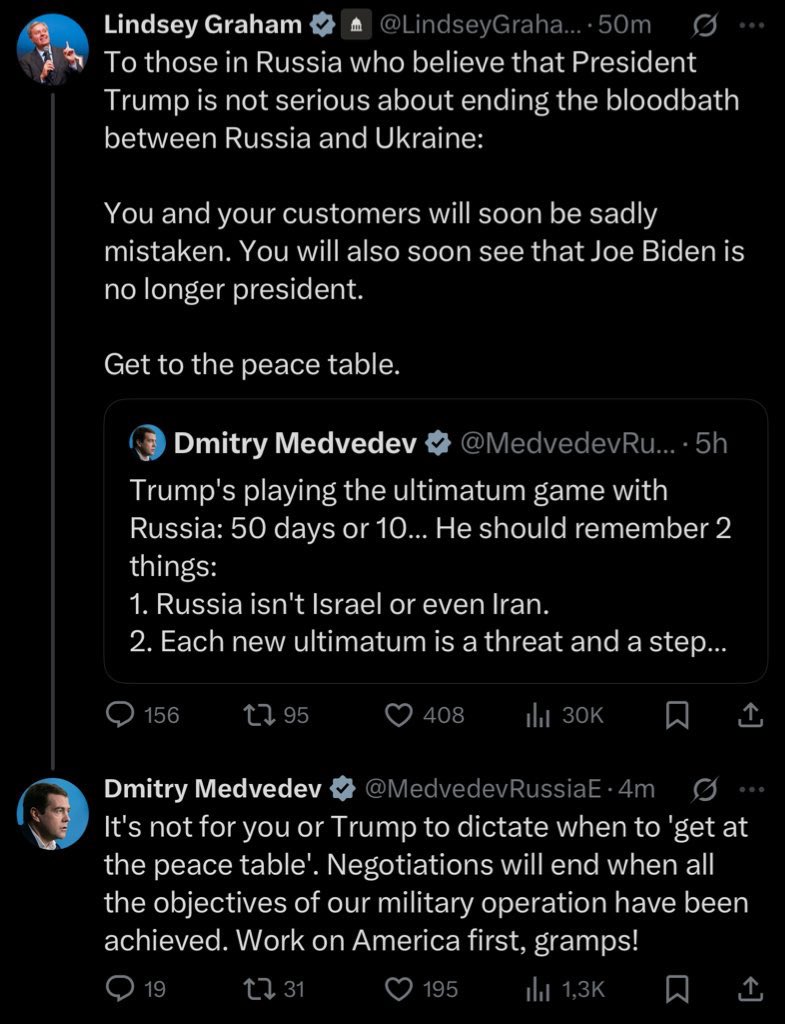Click Lindsey Graham display name
Viewport: 785px width, 1024px height.
pos(202,25)
